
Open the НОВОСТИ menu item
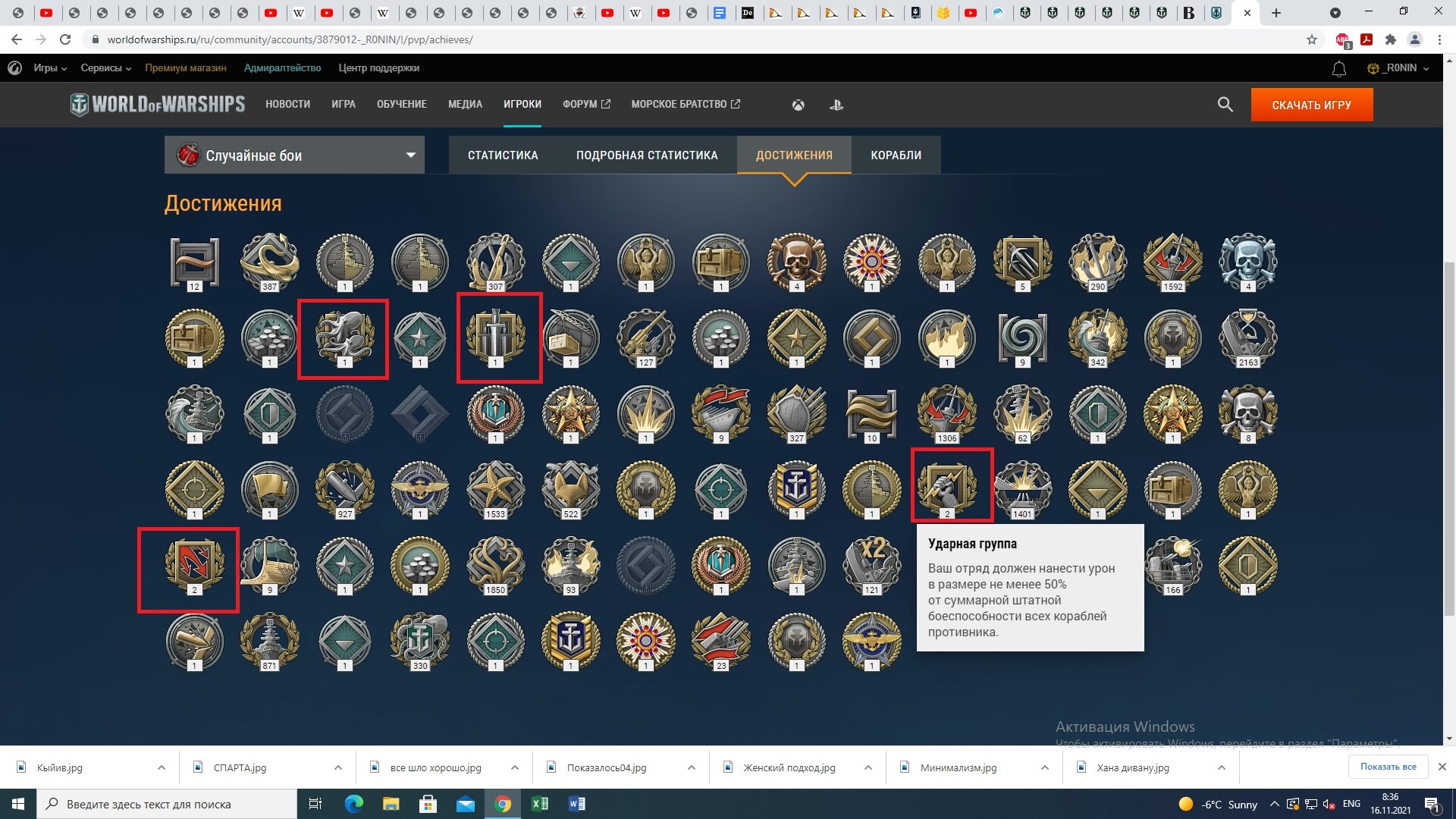click(x=287, y=105)
